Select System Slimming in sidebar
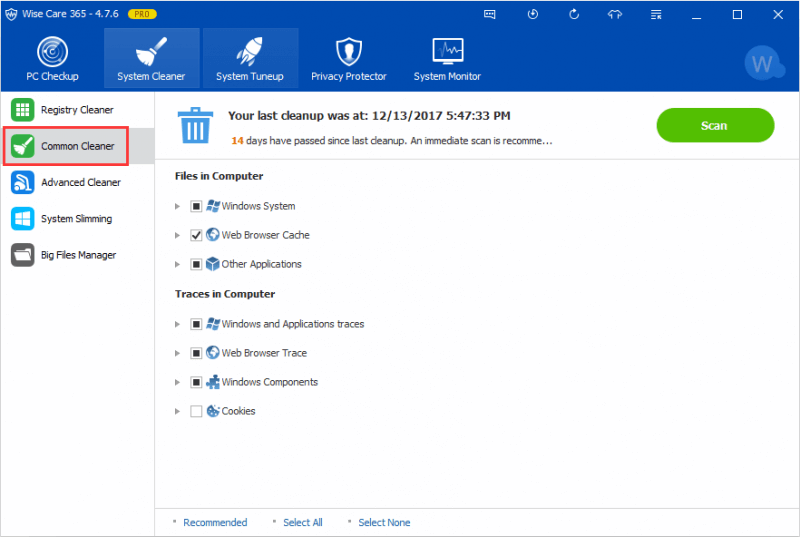Screen dimensions: 800x537 [x=76, y=219]
